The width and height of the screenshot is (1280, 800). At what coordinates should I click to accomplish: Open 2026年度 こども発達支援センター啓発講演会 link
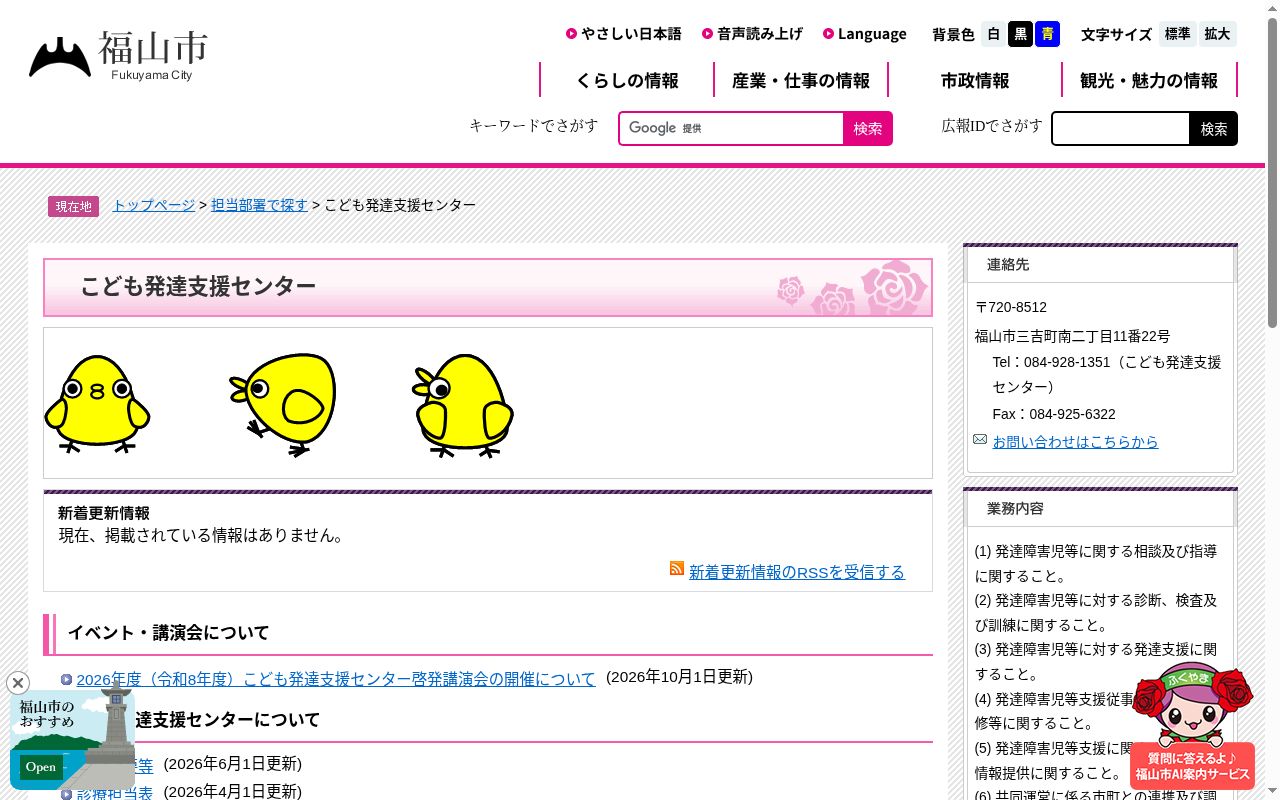[336, 679]
